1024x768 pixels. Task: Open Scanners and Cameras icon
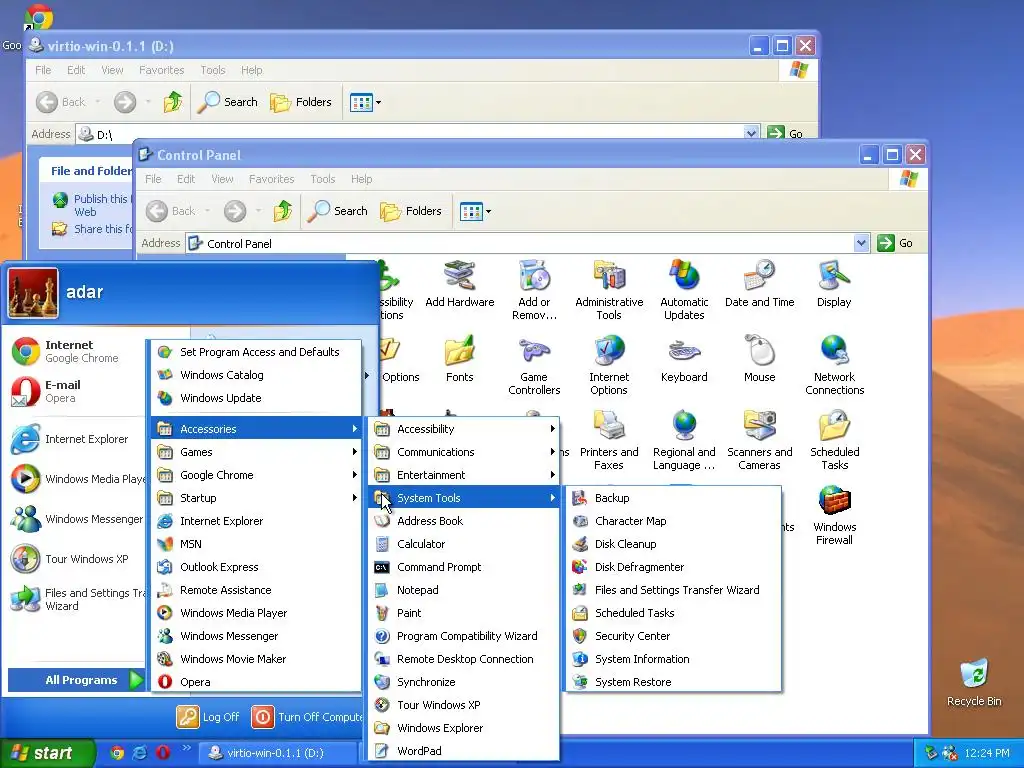760,441
